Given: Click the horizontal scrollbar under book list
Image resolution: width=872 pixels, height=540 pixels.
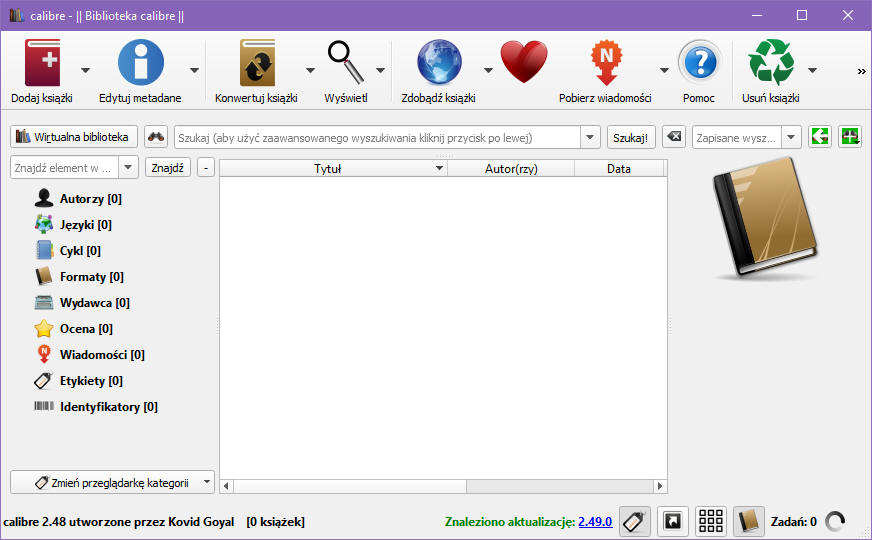Looking at the screenshot, I should (x=442, y=486).
